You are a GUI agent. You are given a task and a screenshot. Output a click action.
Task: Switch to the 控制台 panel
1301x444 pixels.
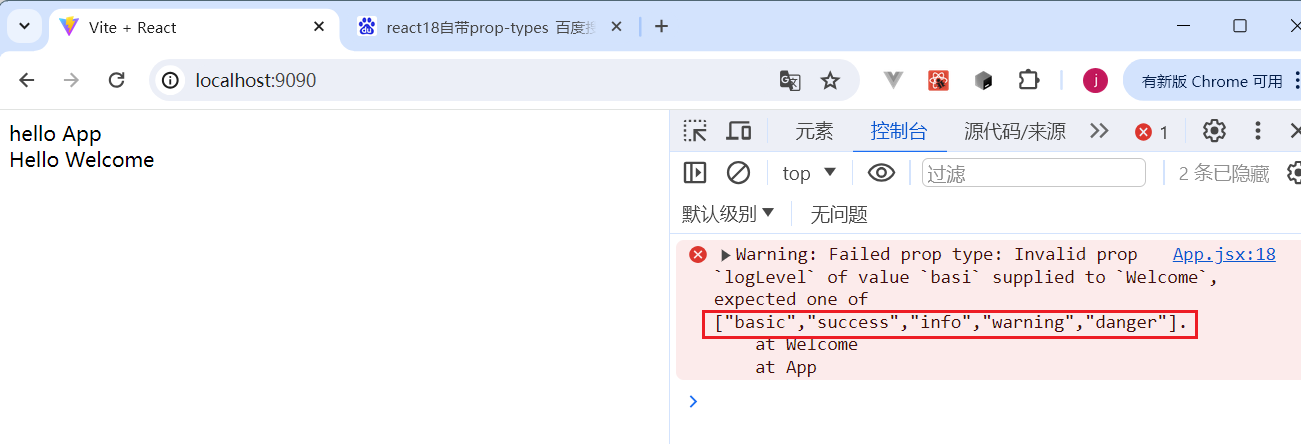[x=899, y=131]
